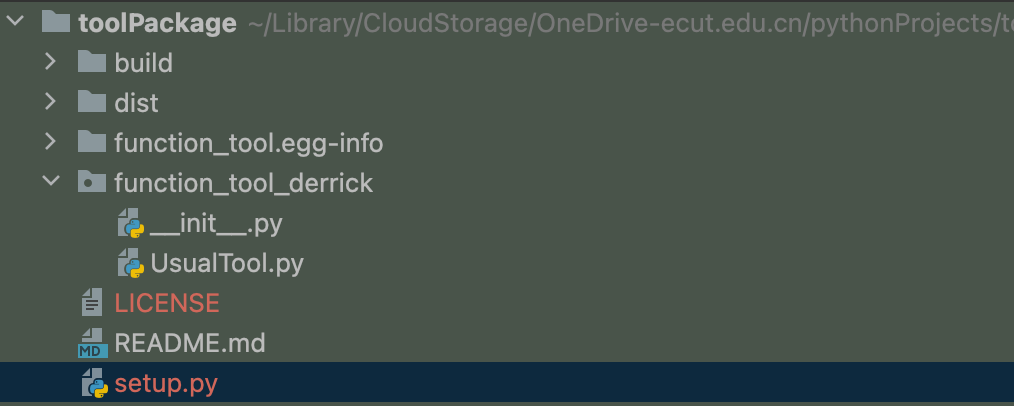The height and width of the screenshot is (406, 1014).
Task: Click the Python icon beside setup.py
Action: (x=95, y=384)
